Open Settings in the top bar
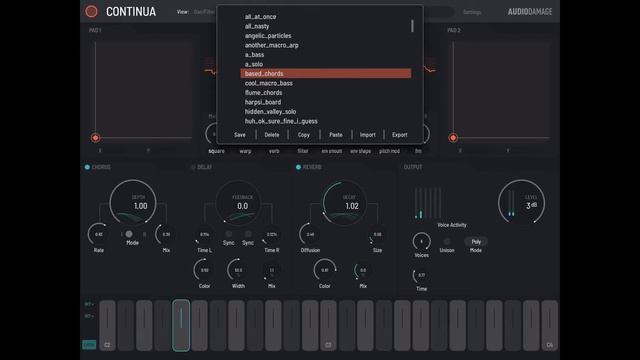This screenshot has height=360, width=640. click(472, 12)
